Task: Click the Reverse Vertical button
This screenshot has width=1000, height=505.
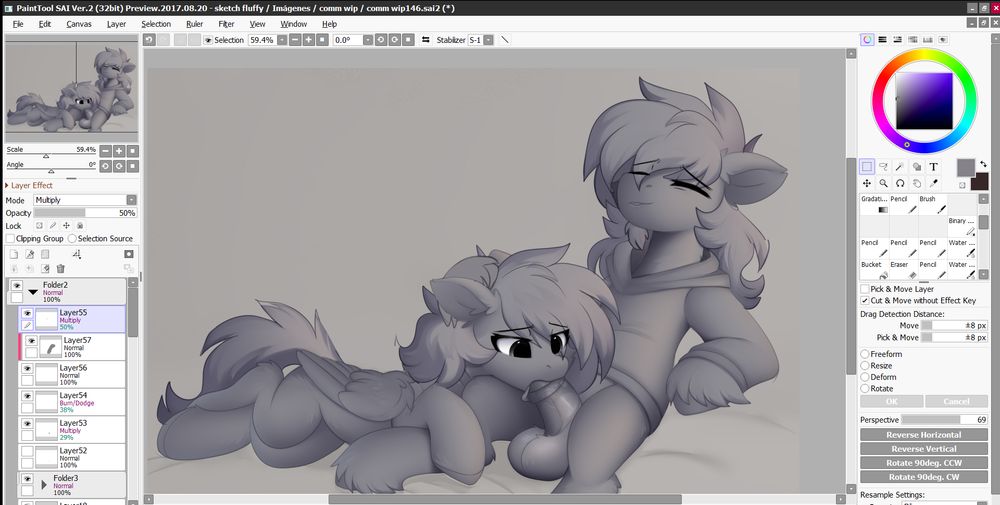Action: click(923, 449)
